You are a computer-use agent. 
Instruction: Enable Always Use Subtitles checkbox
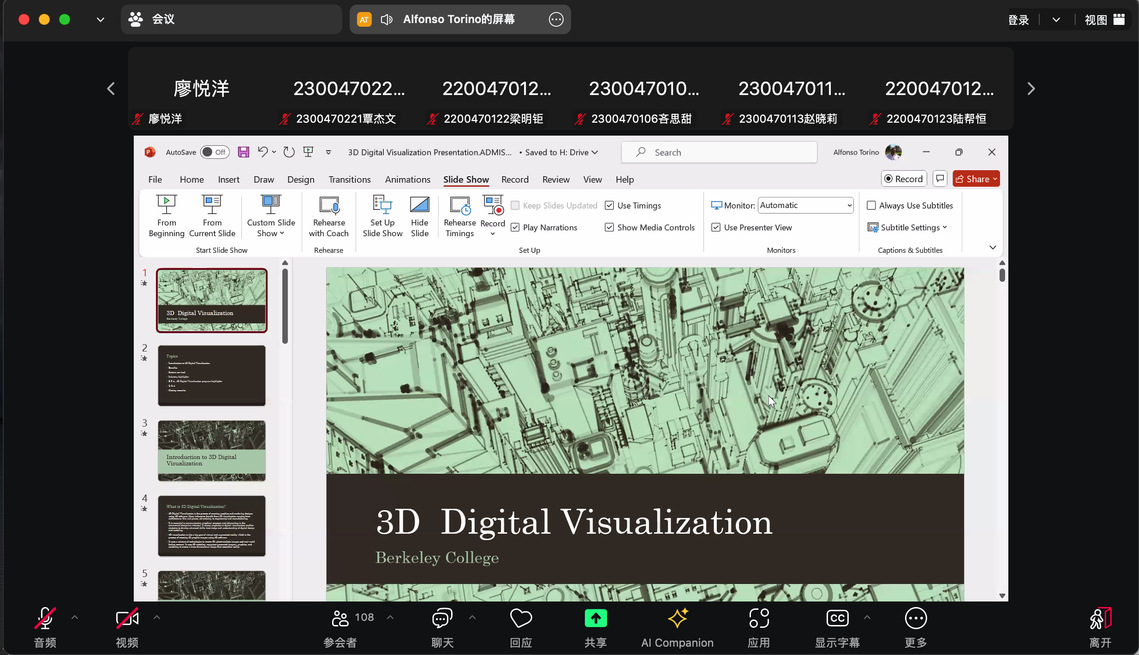click(872, 206)
